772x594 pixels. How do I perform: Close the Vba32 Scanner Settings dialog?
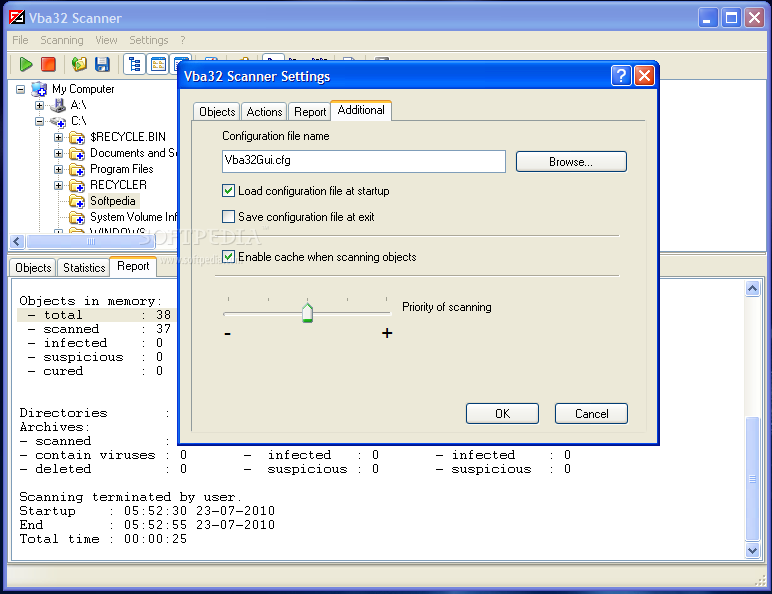[x=644, y=76]
